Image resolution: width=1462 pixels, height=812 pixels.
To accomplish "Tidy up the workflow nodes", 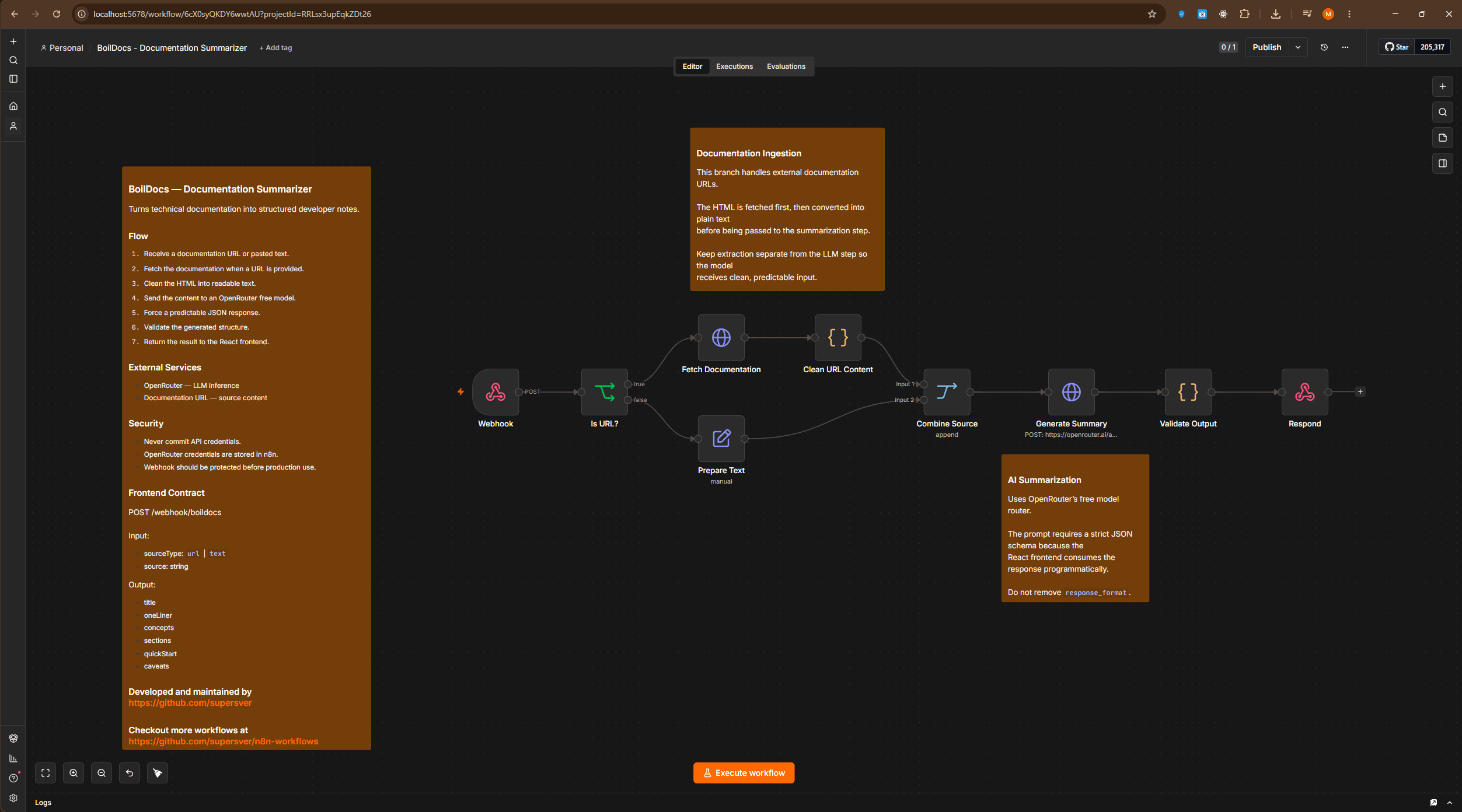I will point(158,773).
